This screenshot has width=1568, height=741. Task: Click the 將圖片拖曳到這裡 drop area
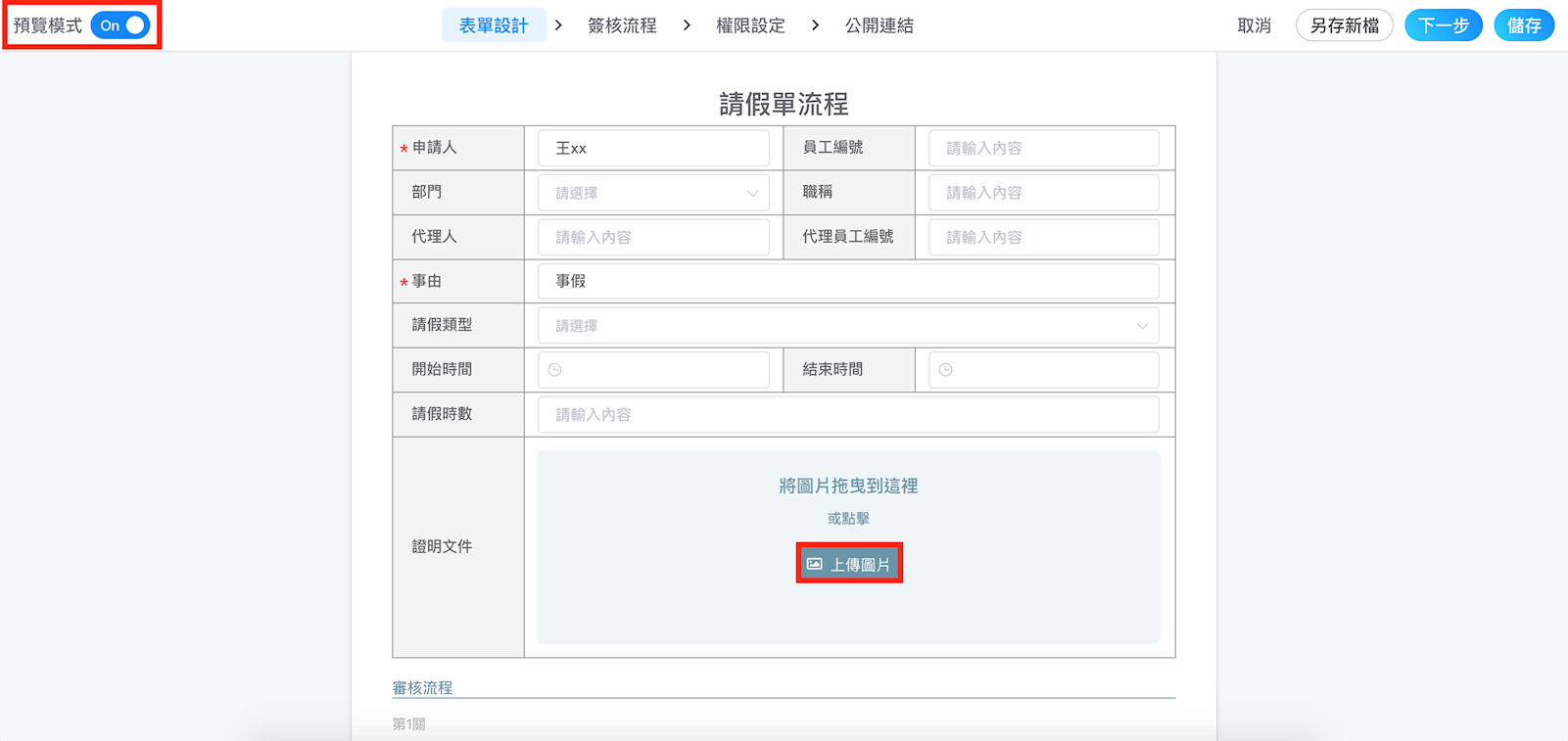(x=848, y=486)
